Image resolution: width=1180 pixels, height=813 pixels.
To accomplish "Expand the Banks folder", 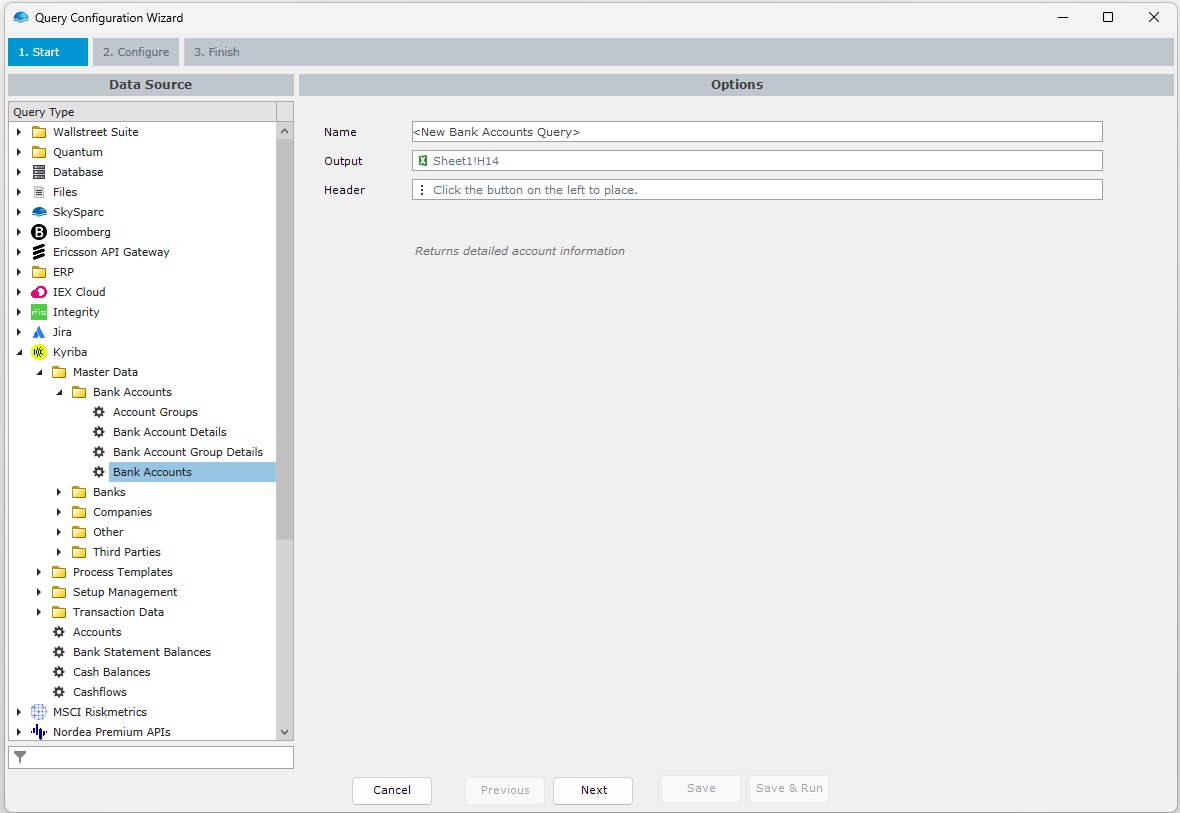I will tap(59, 492).
